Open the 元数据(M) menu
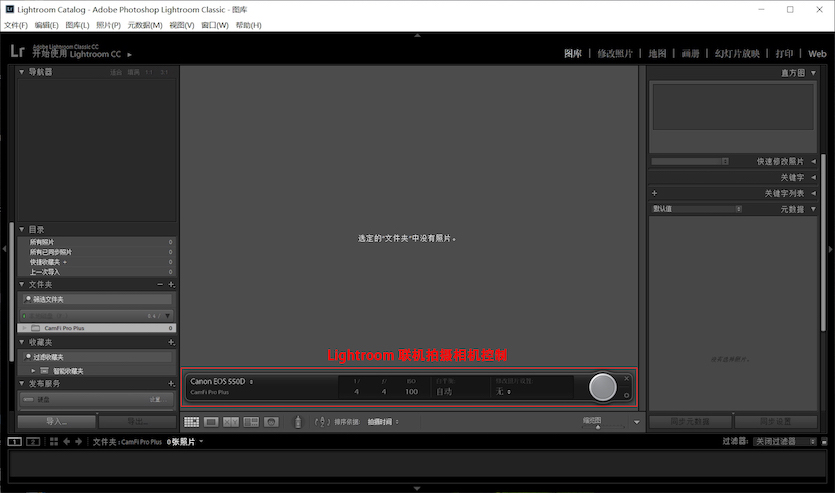This screenshot has width=835, height=493. pos(145,25)
